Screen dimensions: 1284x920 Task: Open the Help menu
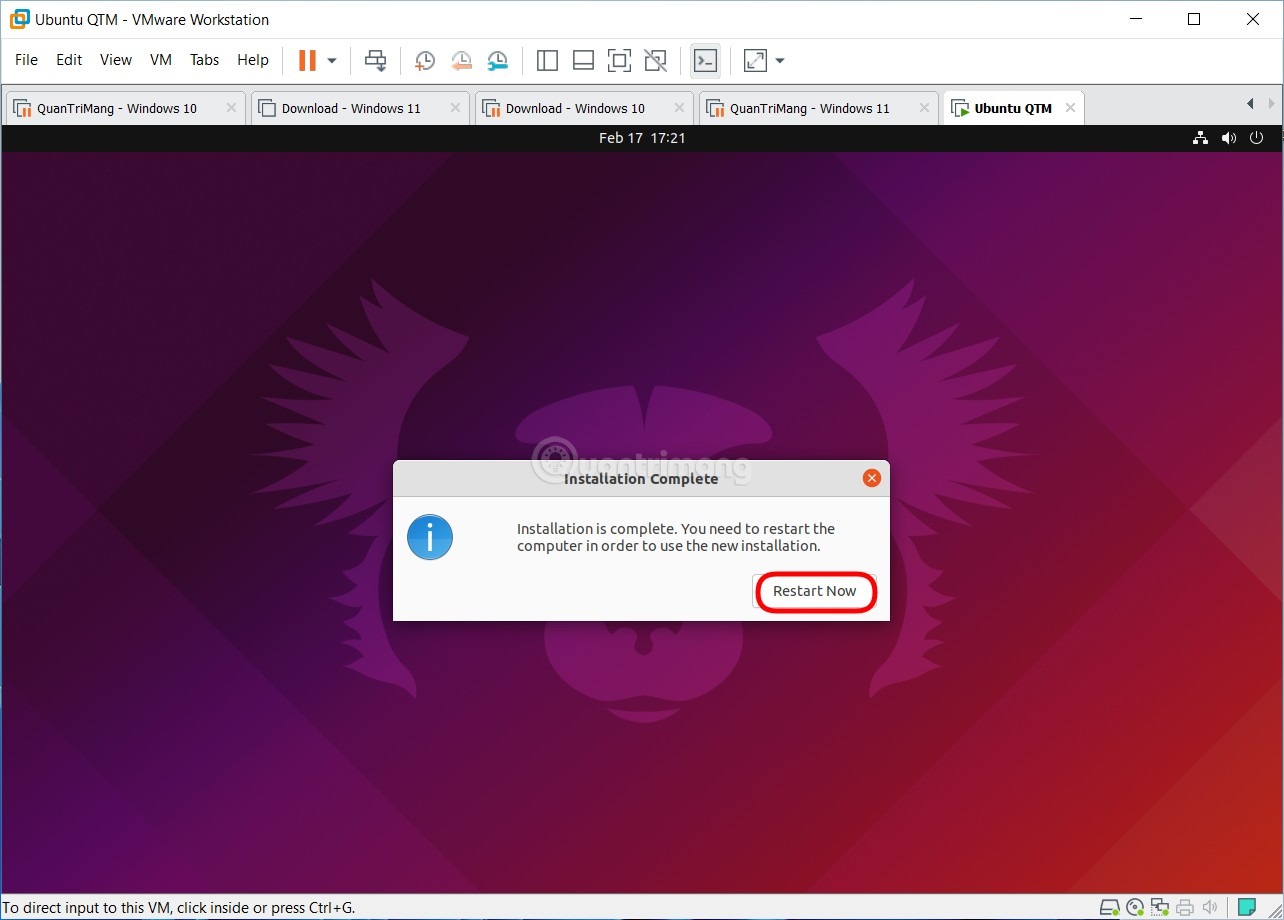[253, 60]
